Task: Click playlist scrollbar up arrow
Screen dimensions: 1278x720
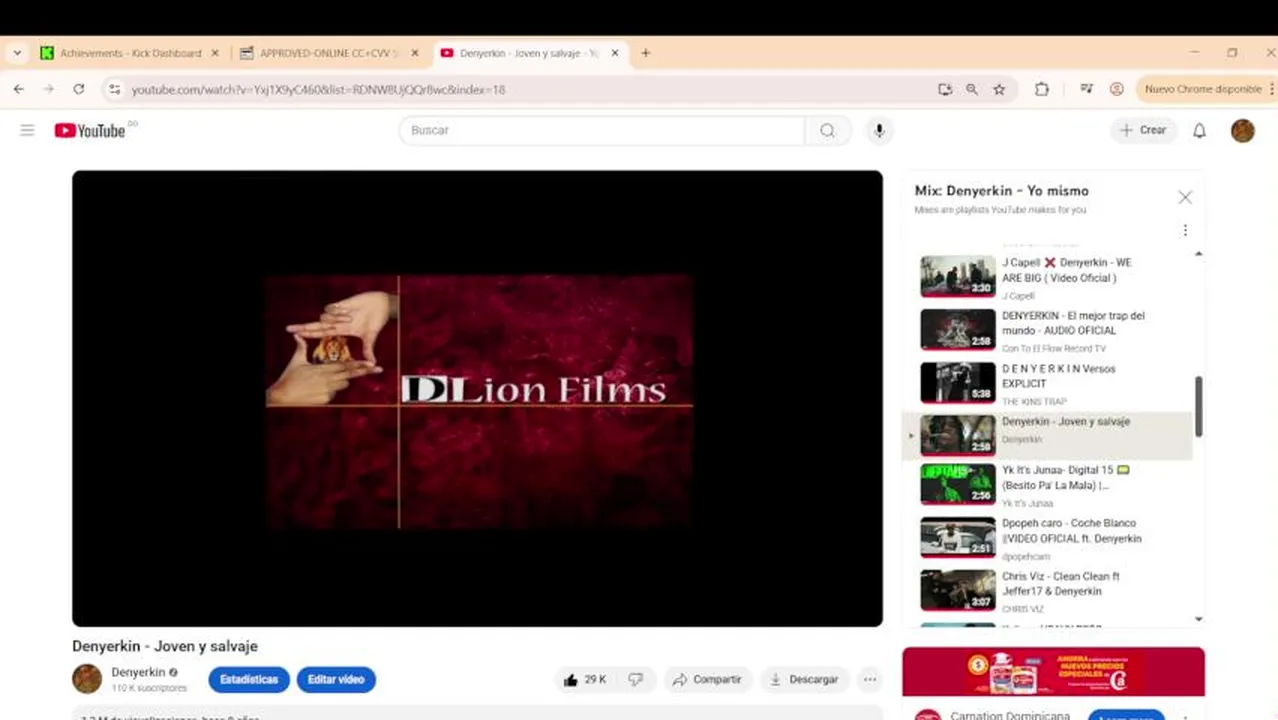Action: (x=1198, y=255)
